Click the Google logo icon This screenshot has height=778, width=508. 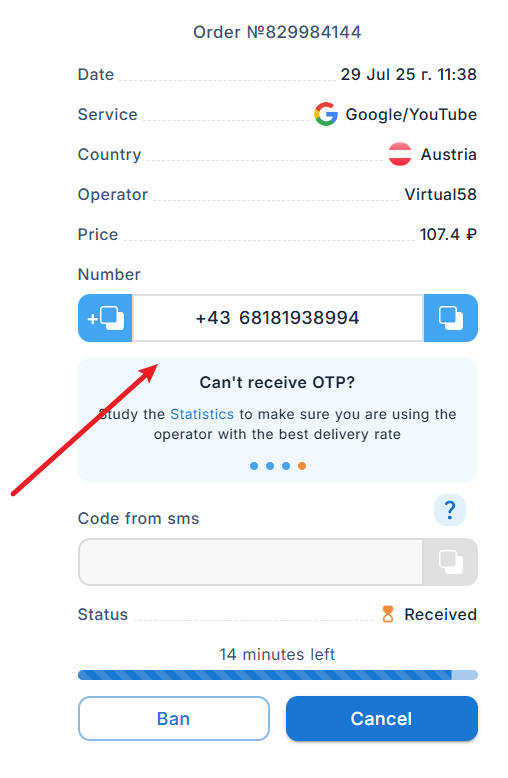point(326,114)
